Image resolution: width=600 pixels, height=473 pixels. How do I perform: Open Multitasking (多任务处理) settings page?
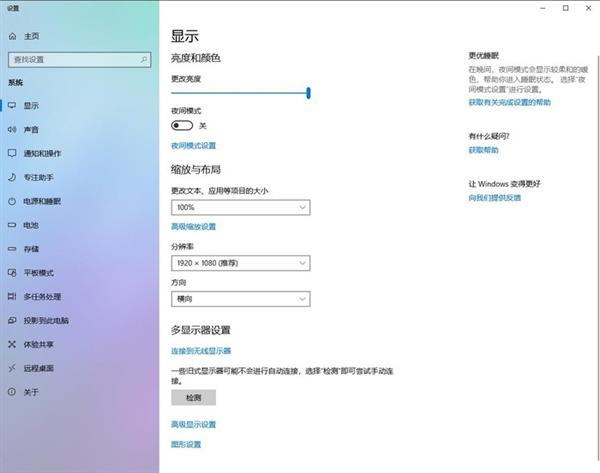coord(42,297)
